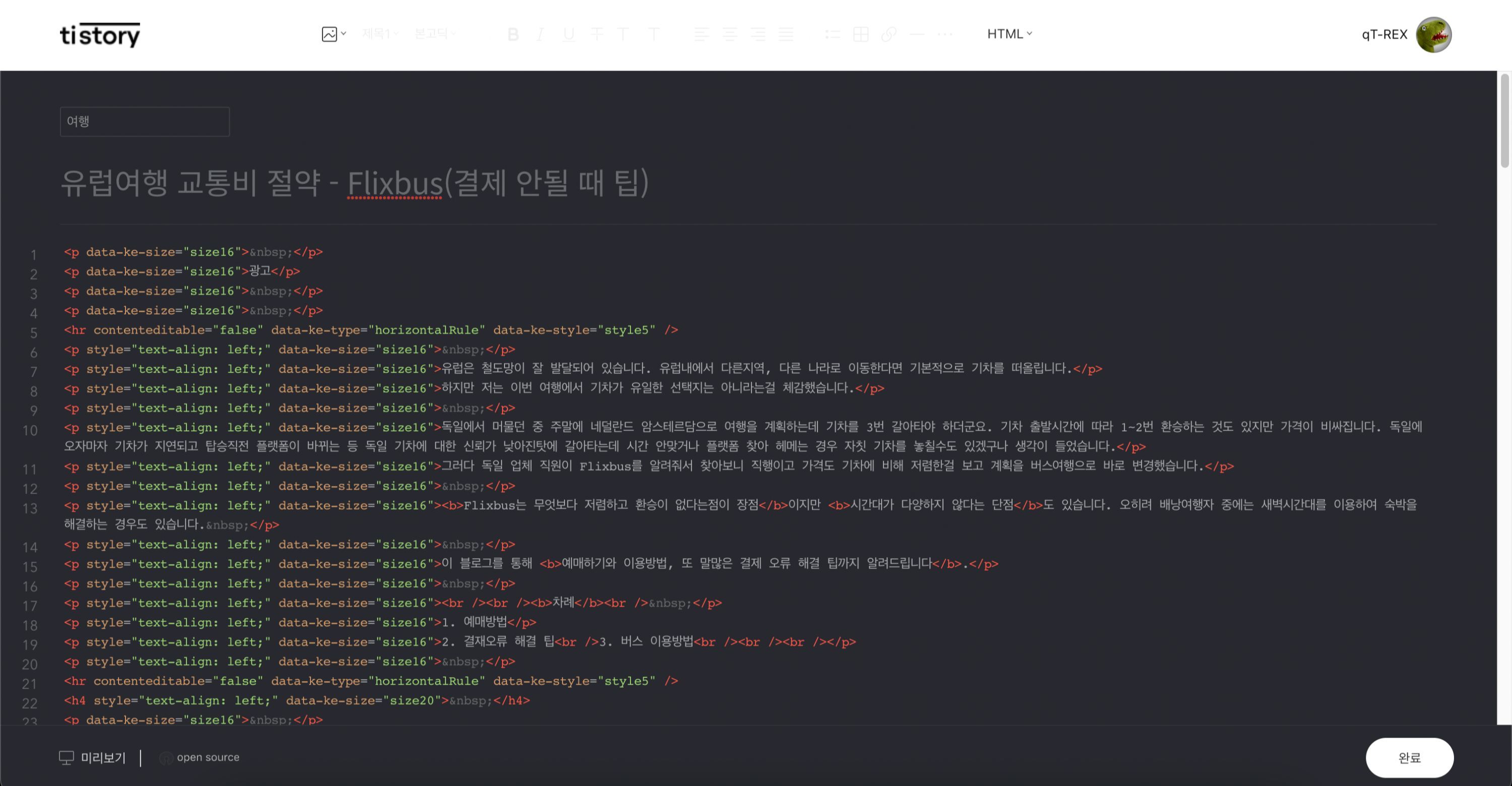The width and height of the screenshot is (1512, 786).
Task: Insert a hyperlink
Action: click(x=888, y=34)
